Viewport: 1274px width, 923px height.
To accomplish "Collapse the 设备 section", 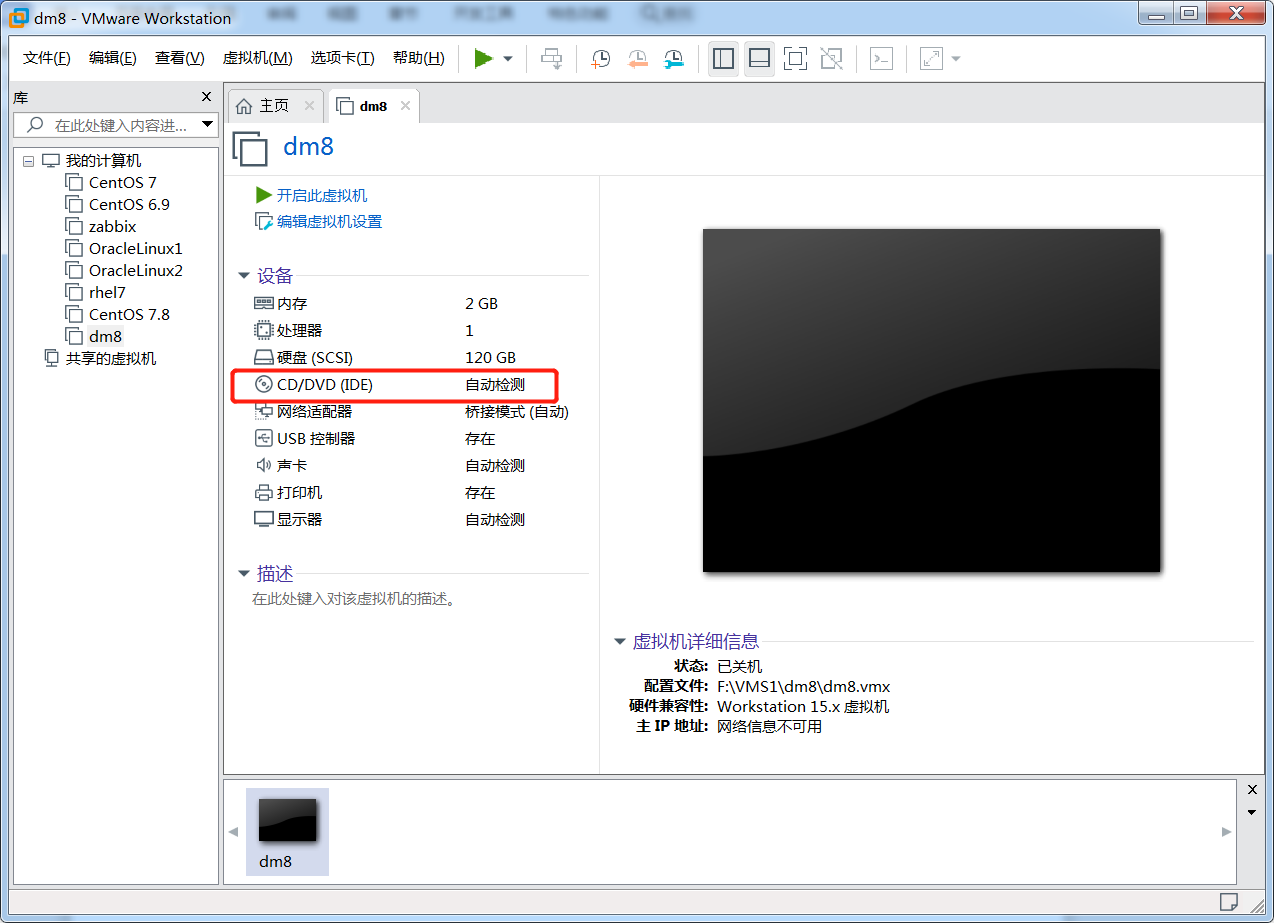I will click(243, 276).
